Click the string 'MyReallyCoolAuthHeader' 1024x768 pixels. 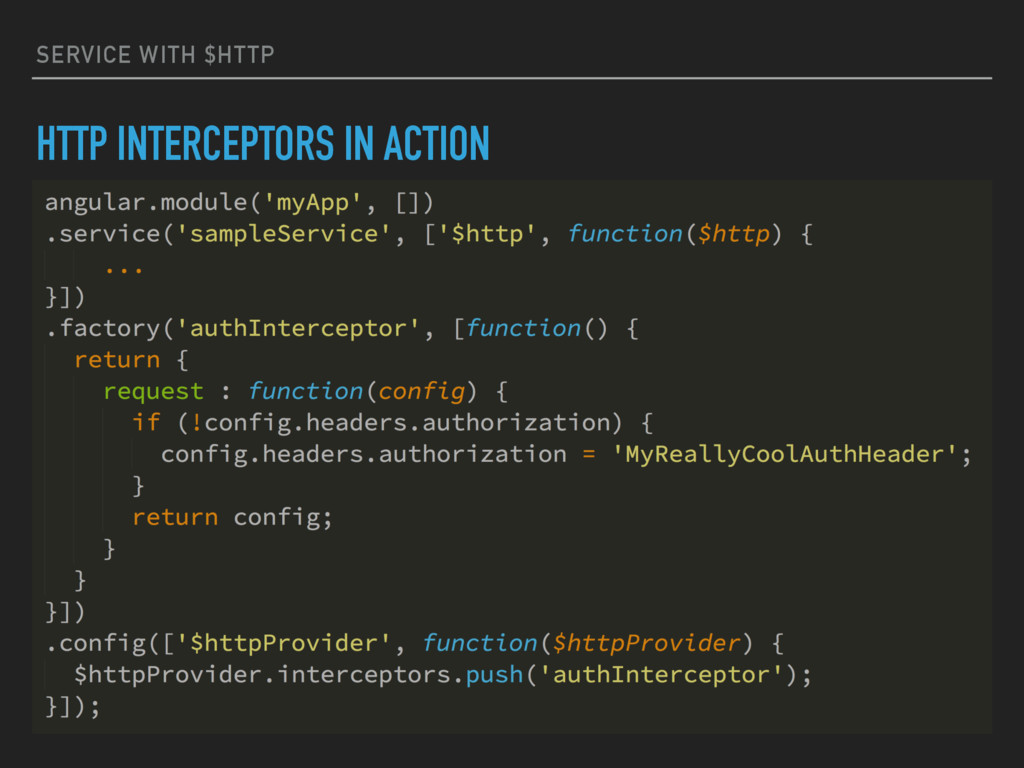(784, 455)
